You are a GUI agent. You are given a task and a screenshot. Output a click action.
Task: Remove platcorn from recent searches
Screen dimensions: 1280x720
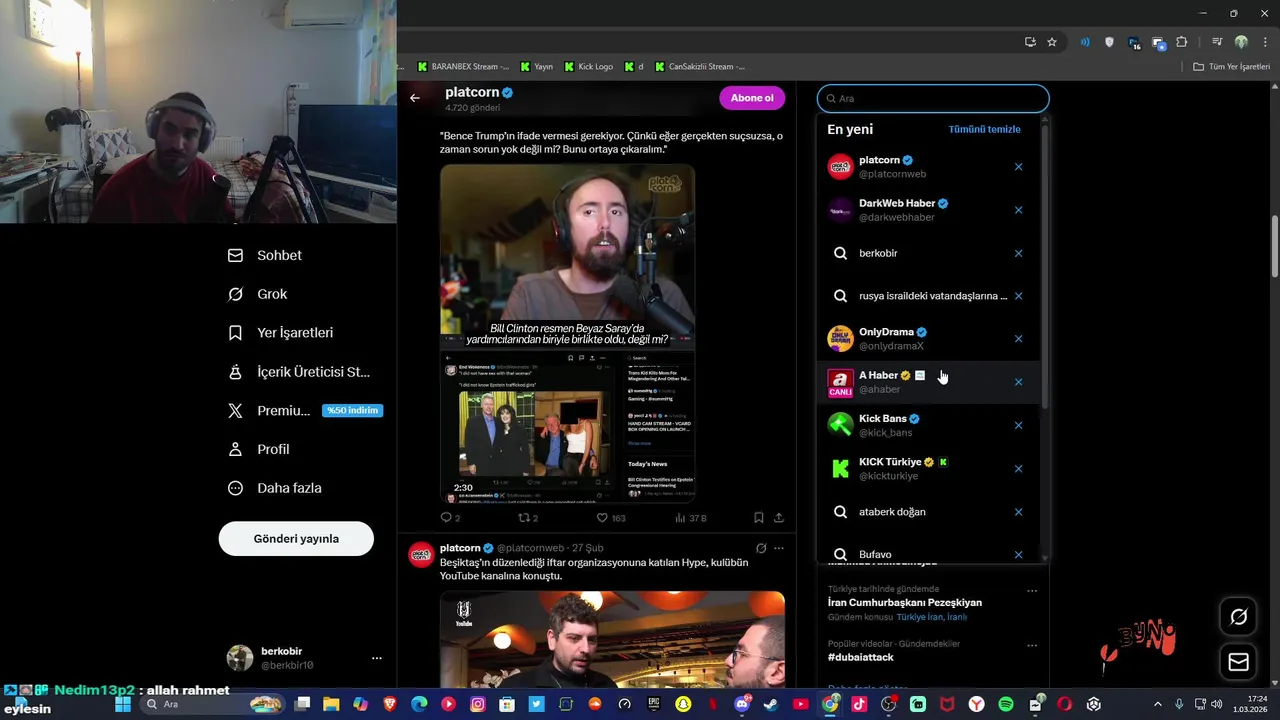coord(1018,167)
